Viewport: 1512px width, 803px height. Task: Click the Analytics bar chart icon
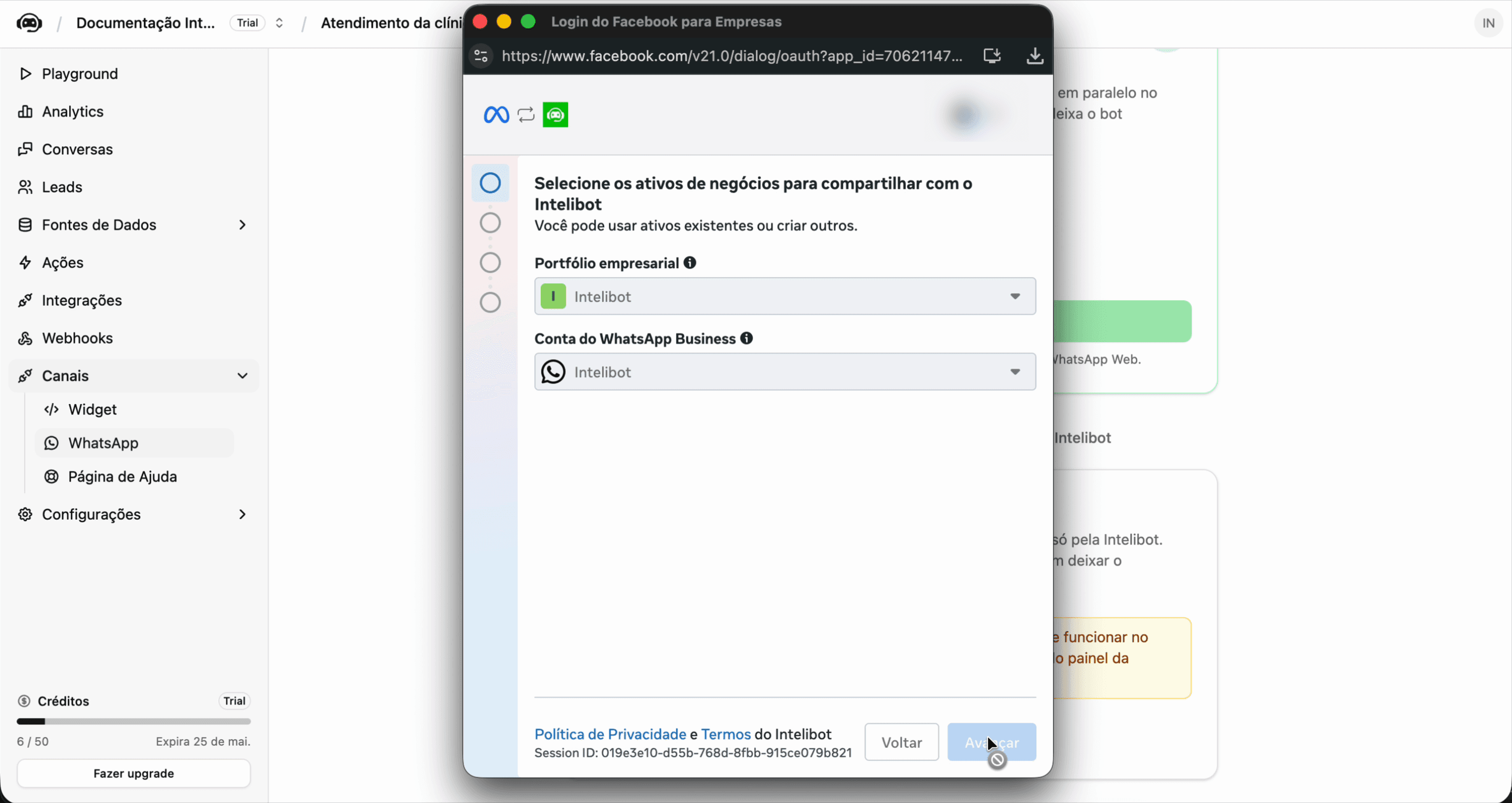pyautogui.click(x=25, y=111)
